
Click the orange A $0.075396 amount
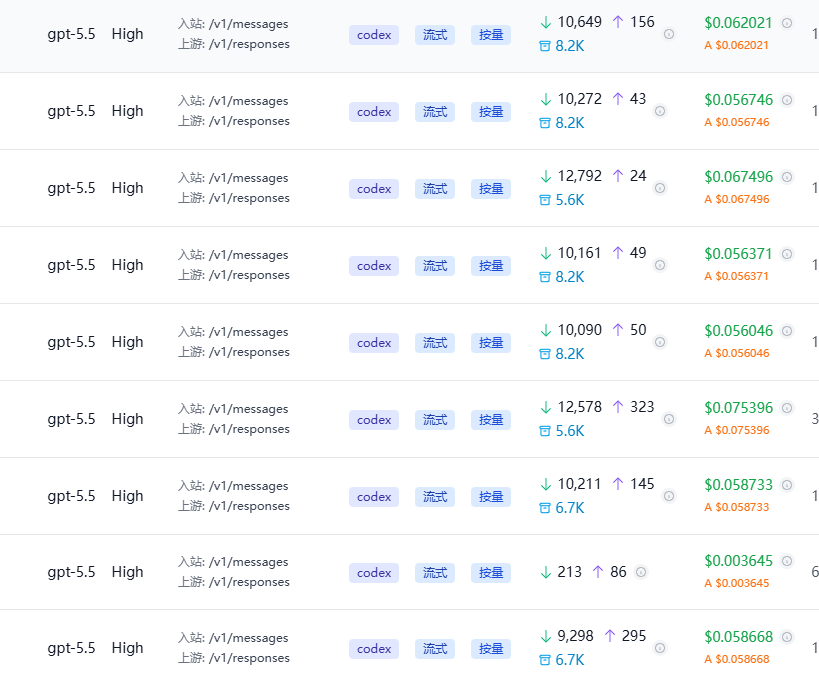(737, 430)
